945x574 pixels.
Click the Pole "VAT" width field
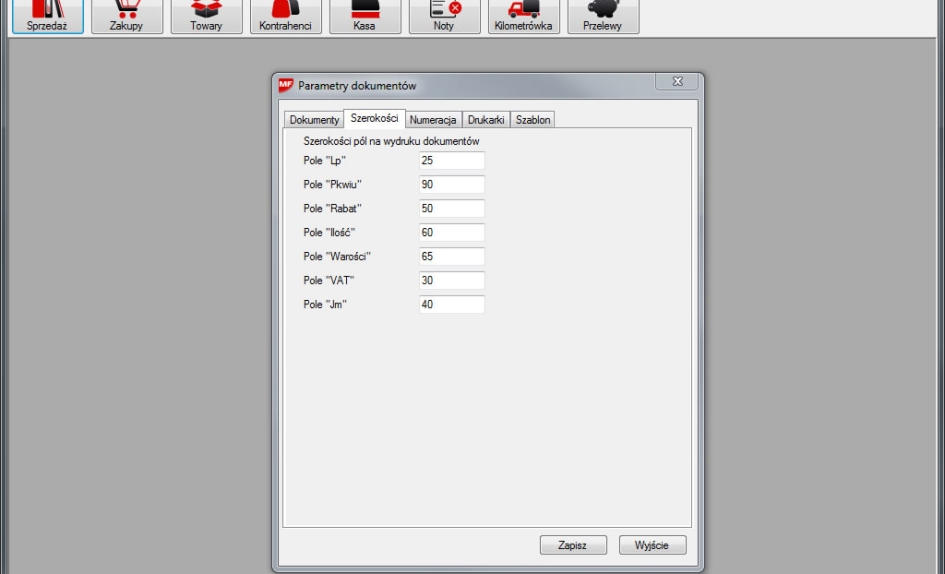[x=451, y=281]
